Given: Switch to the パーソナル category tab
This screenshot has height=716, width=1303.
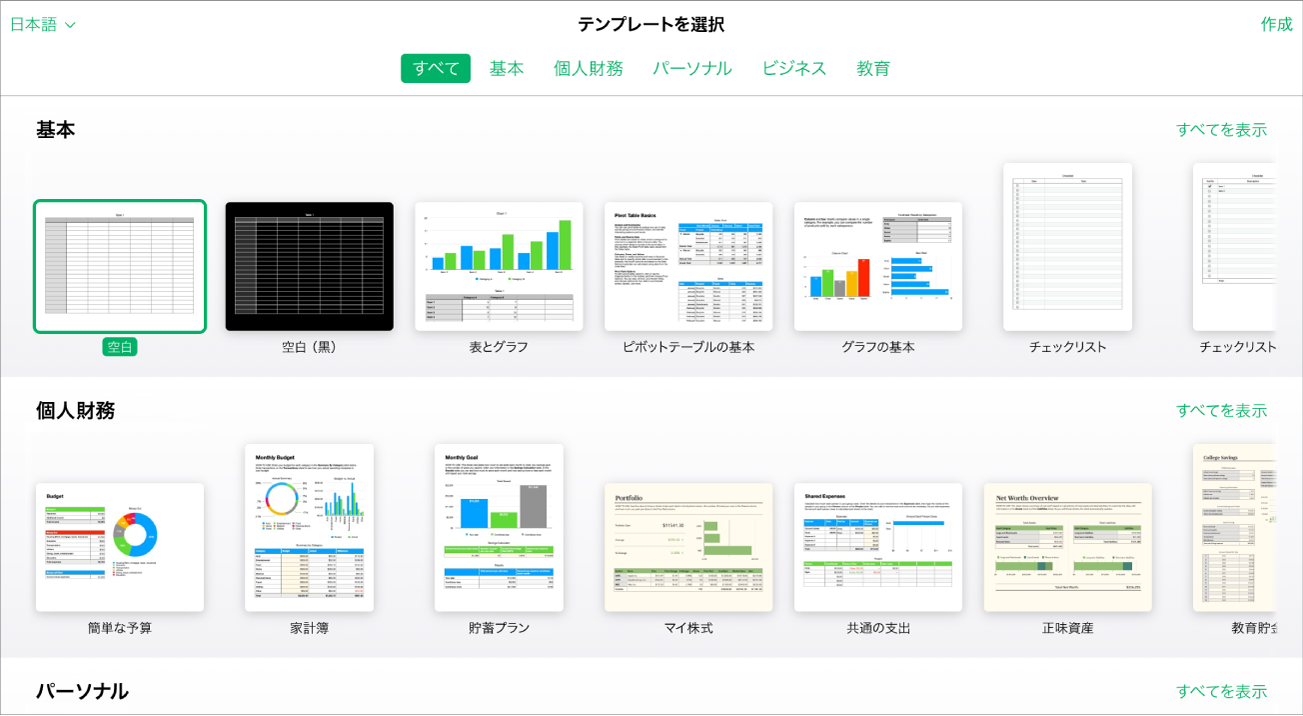Looking at the screenshot, I should tap(691, 68).
